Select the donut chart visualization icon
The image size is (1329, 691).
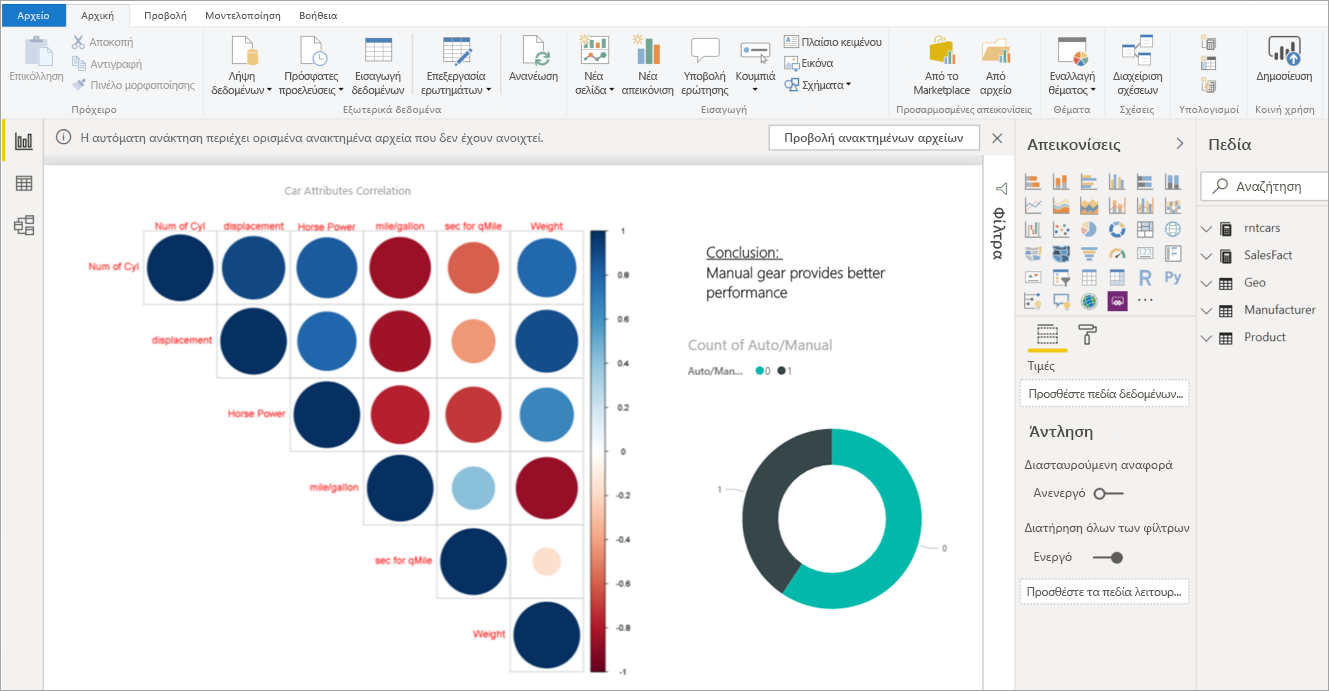[1117, 229]
